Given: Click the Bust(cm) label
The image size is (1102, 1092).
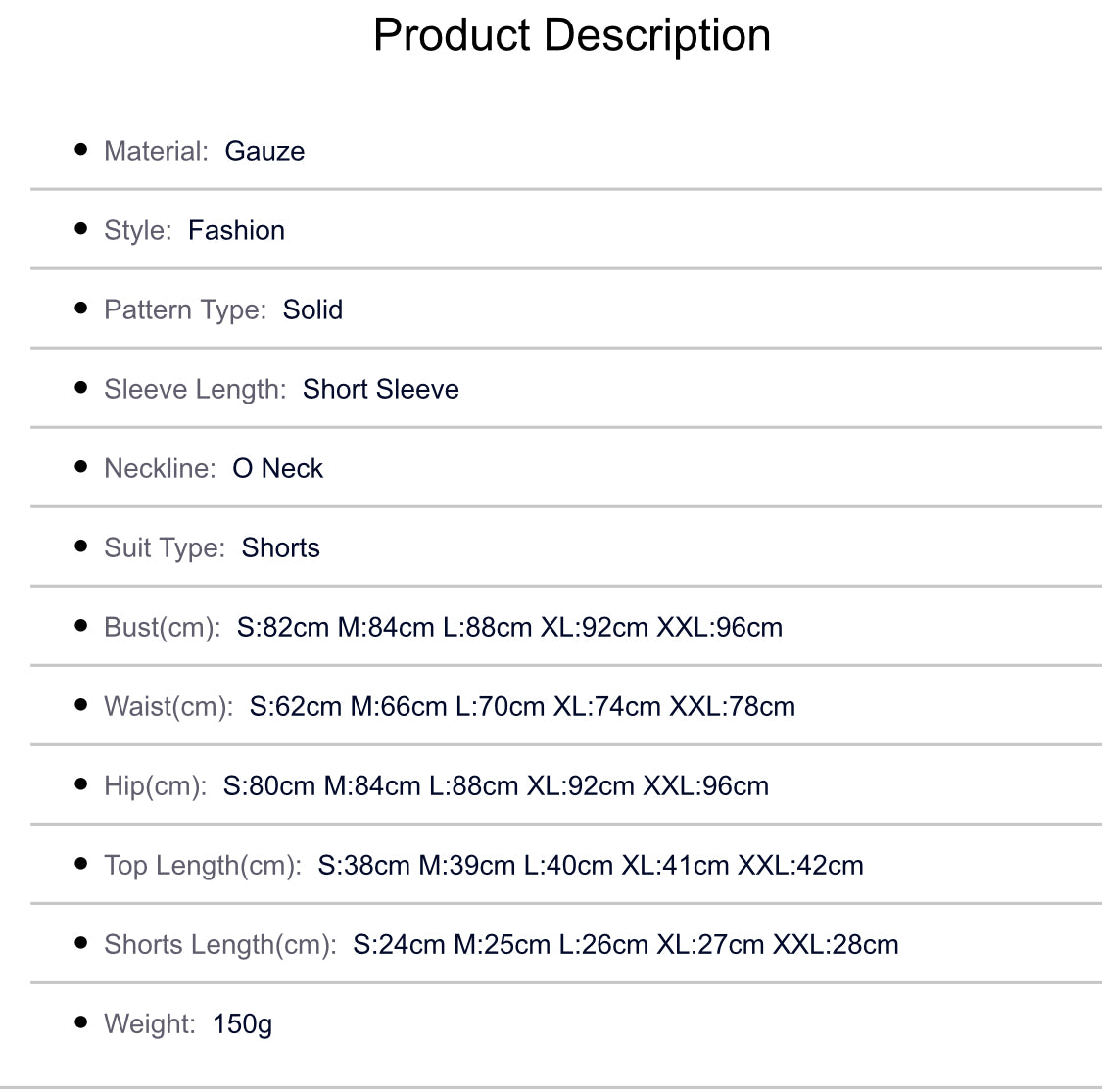Looking at the screenshot, I should pyautogui.click(x=162, y=627).
